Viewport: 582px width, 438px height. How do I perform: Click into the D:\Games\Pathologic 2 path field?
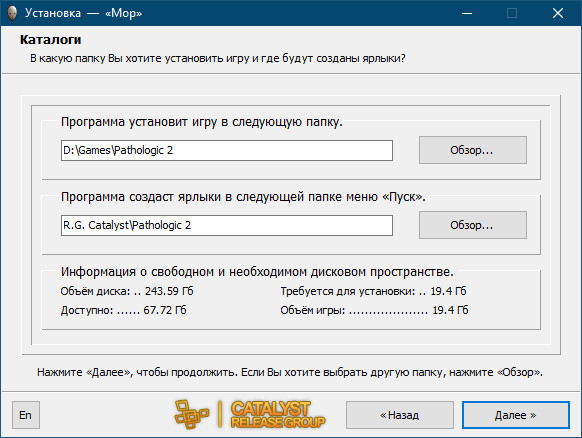tap(227, 150)
